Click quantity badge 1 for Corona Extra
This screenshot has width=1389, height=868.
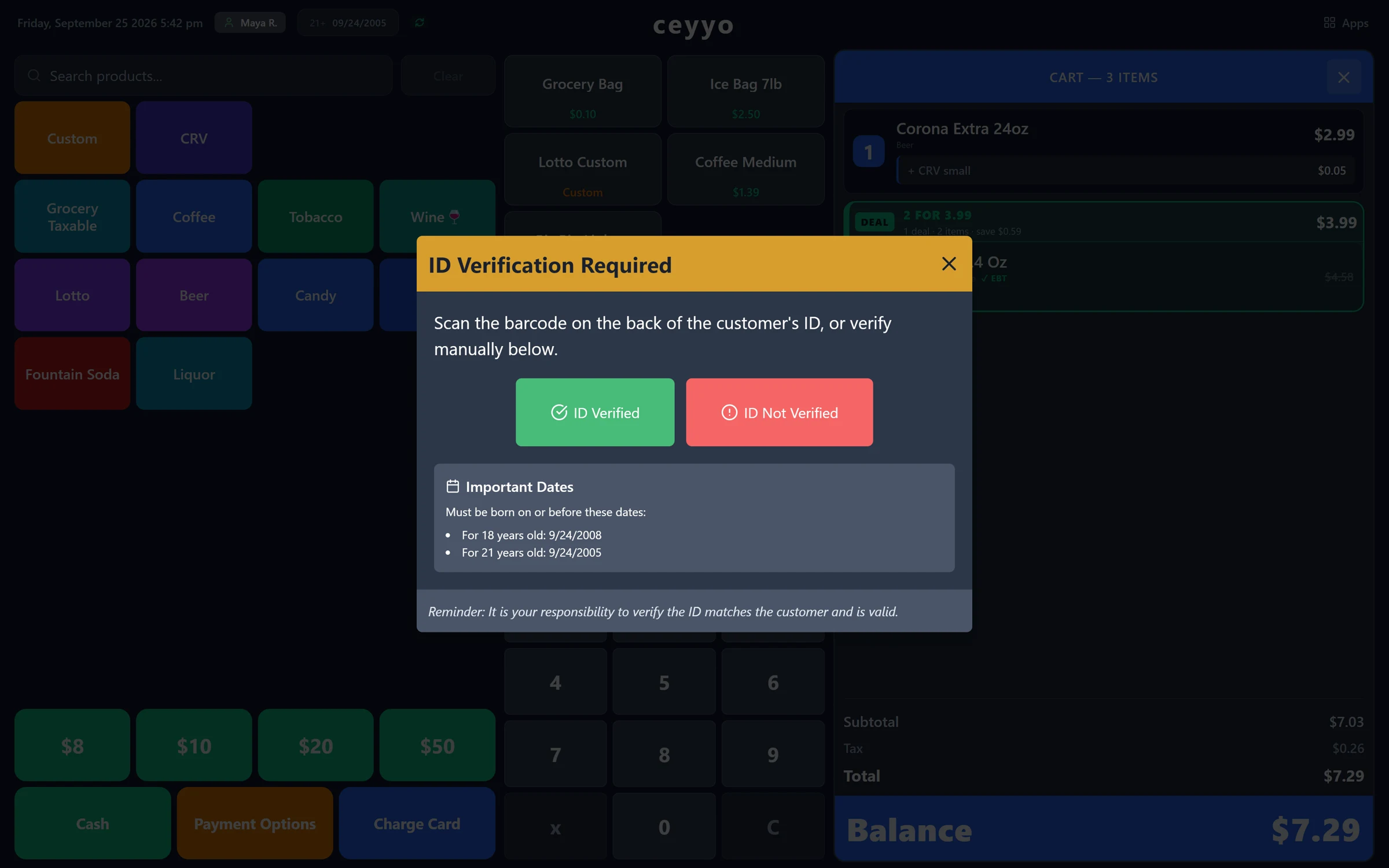tap(868, 152)
